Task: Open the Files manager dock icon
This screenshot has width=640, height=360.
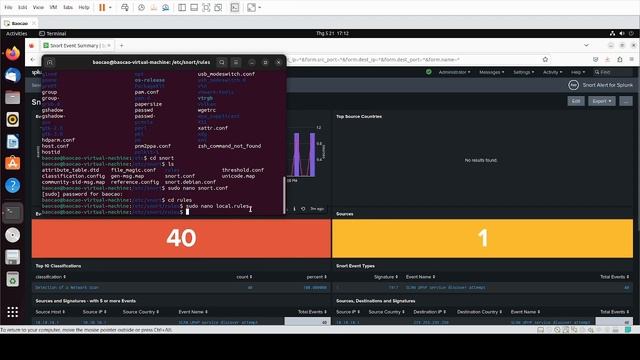Action: point(13,98)
